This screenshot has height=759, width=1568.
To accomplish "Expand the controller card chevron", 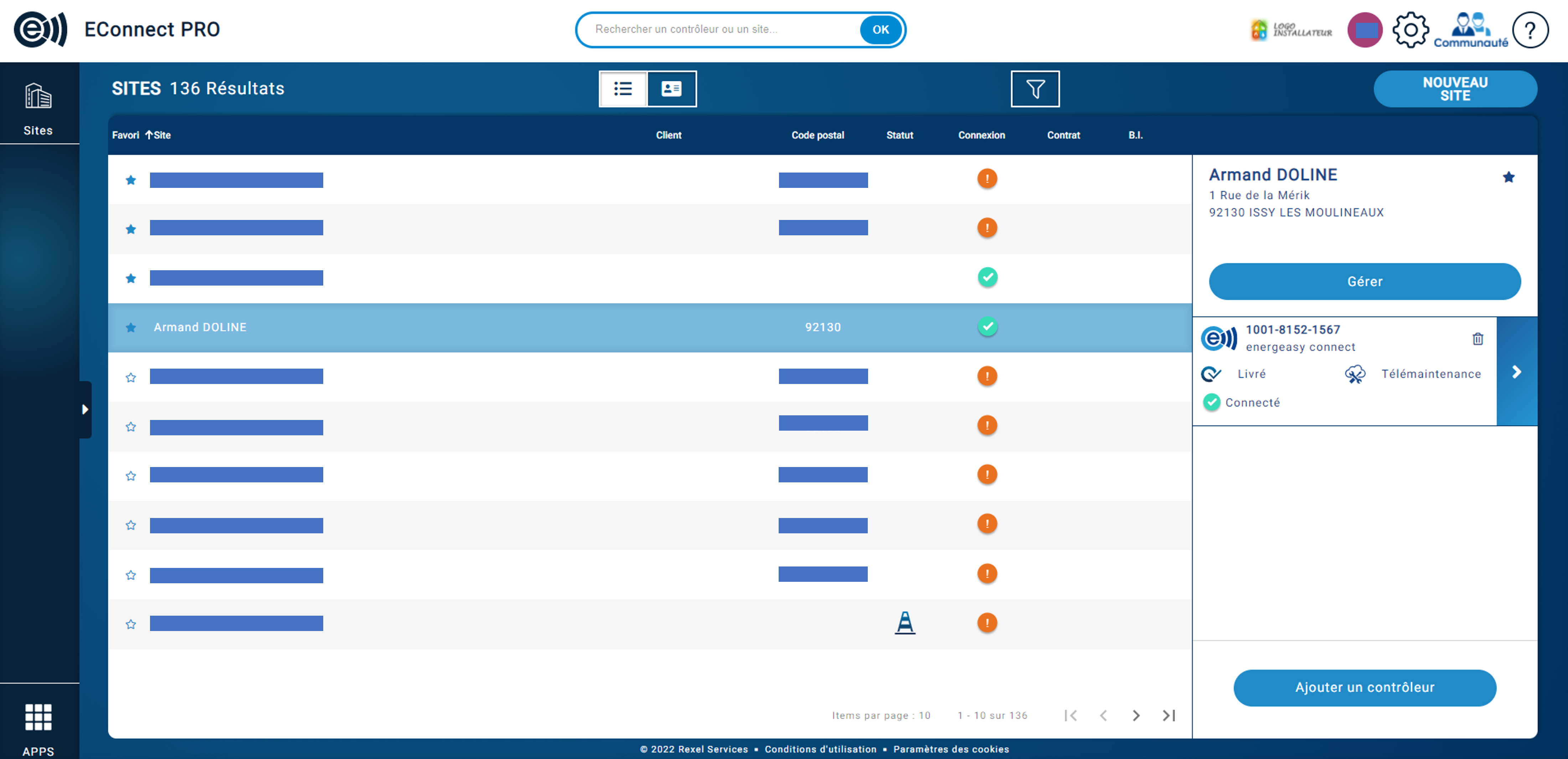I will pyautogui.click(x=1516, y=372).
